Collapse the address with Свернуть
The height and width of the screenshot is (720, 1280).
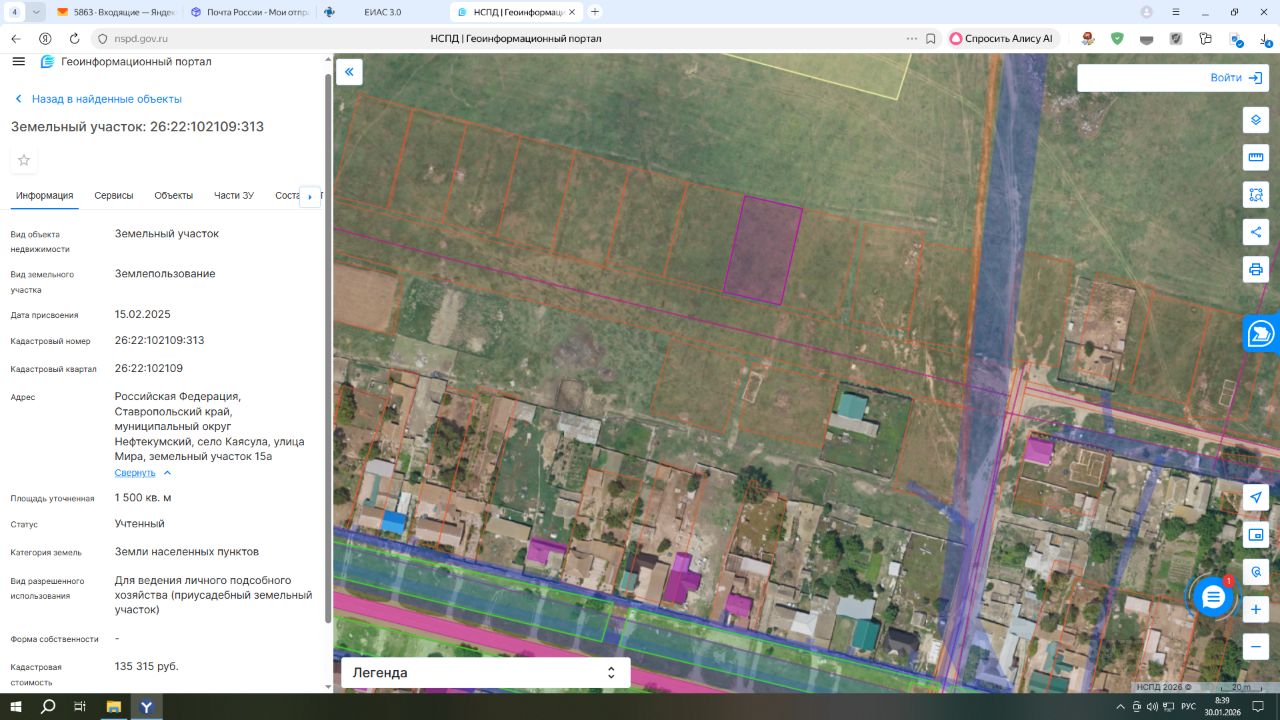click(x=135, y=473)
